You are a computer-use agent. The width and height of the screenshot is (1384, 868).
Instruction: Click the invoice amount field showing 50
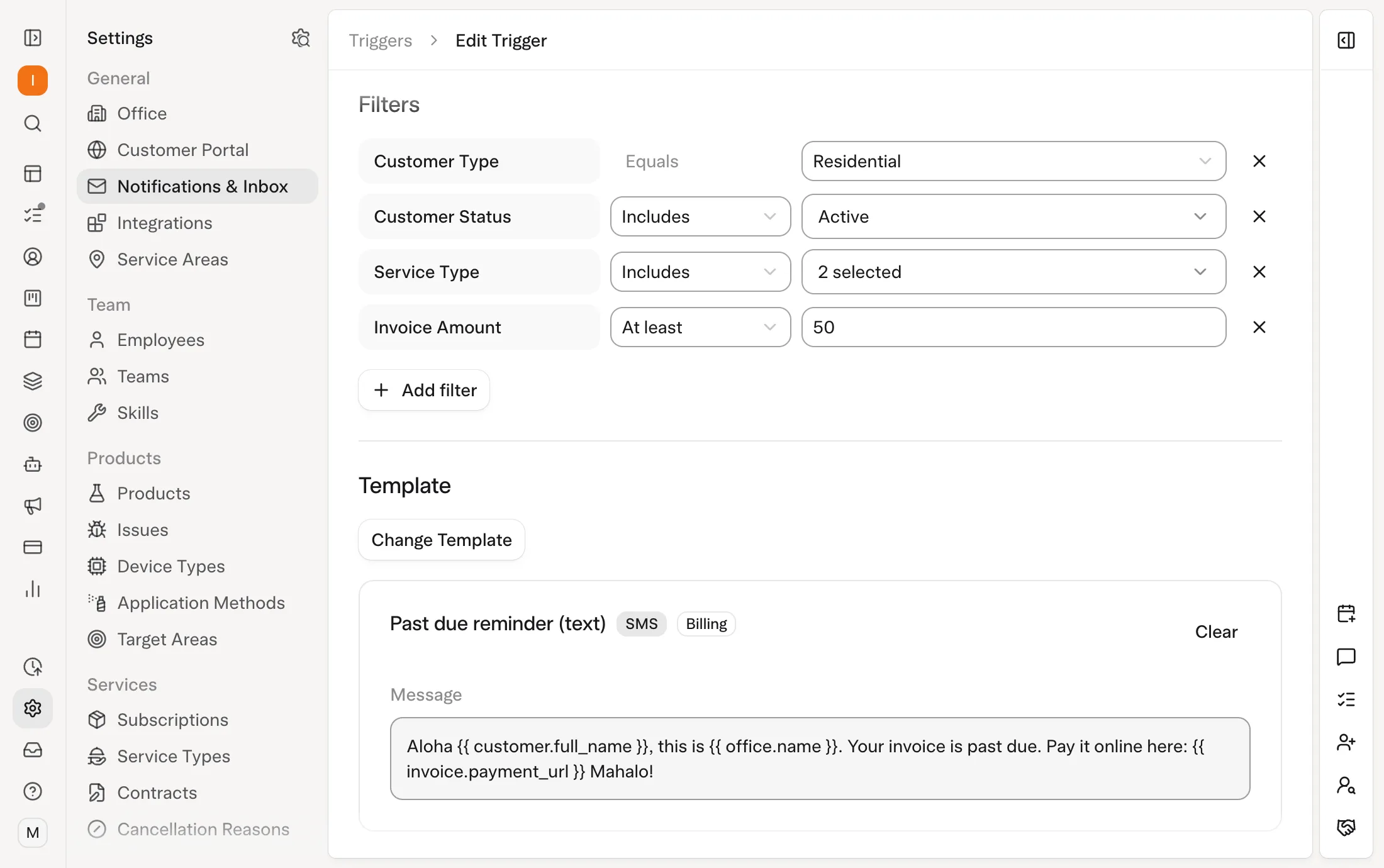click(x=1013, y=327)
